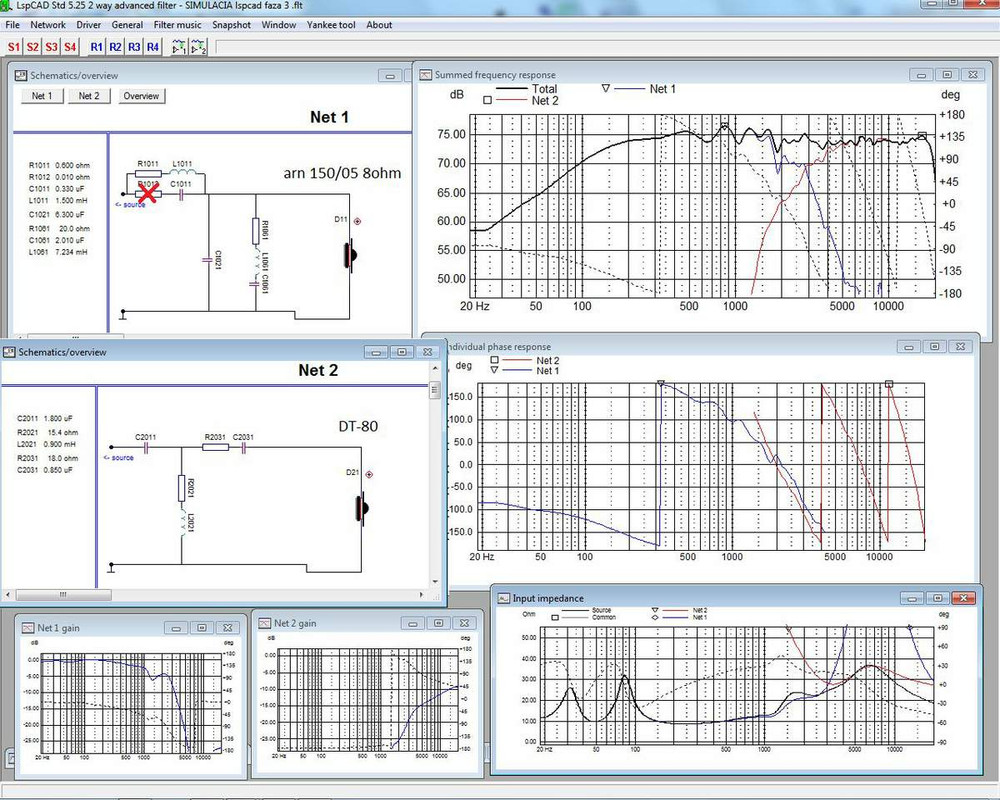Select the R1061 resistor symbol in Net 1

(x=256, y=231)
